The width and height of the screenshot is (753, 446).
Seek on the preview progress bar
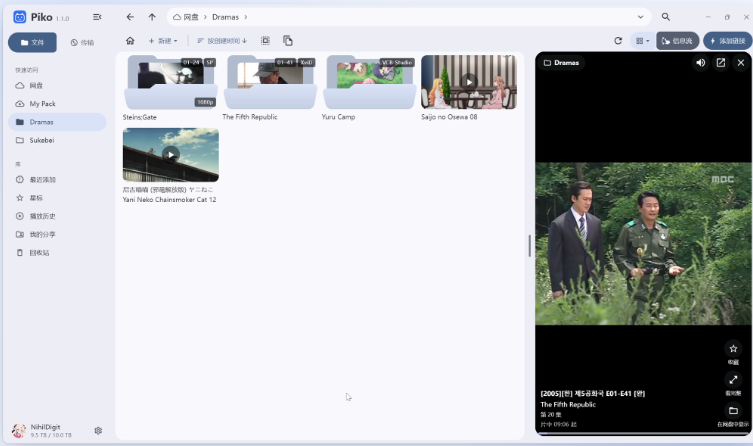point(644,434)
